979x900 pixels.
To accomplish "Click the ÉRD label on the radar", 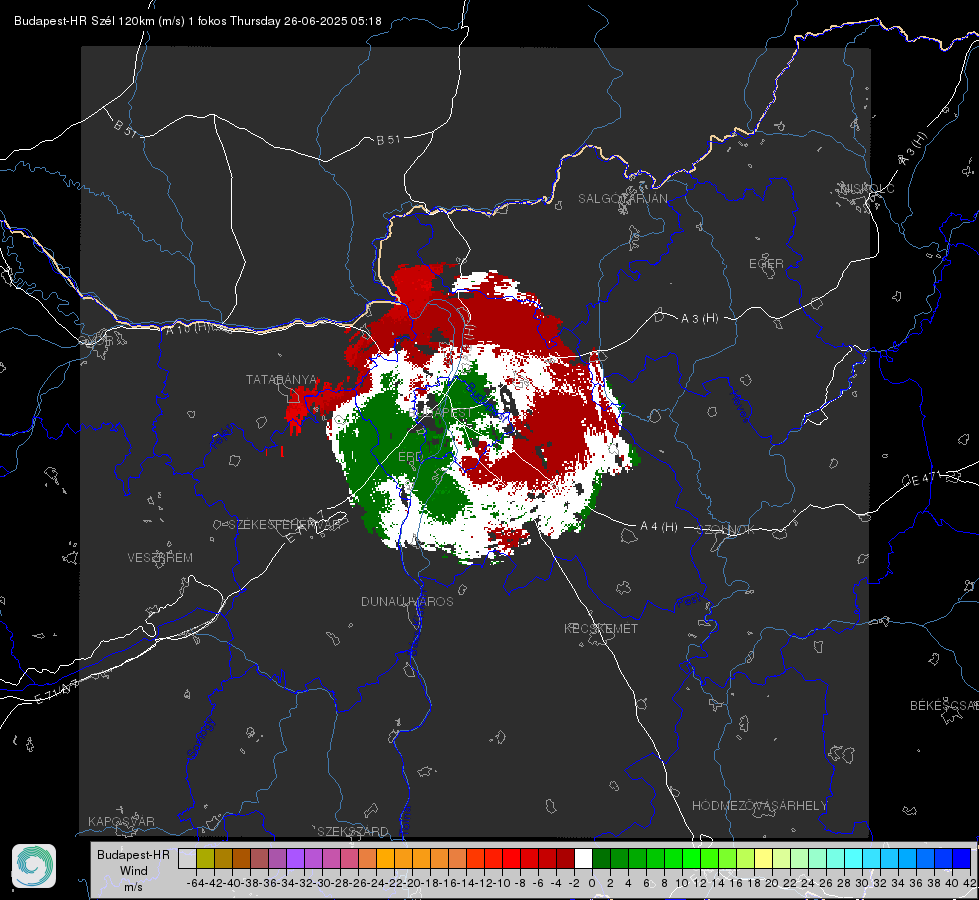I will pos(410,457).
